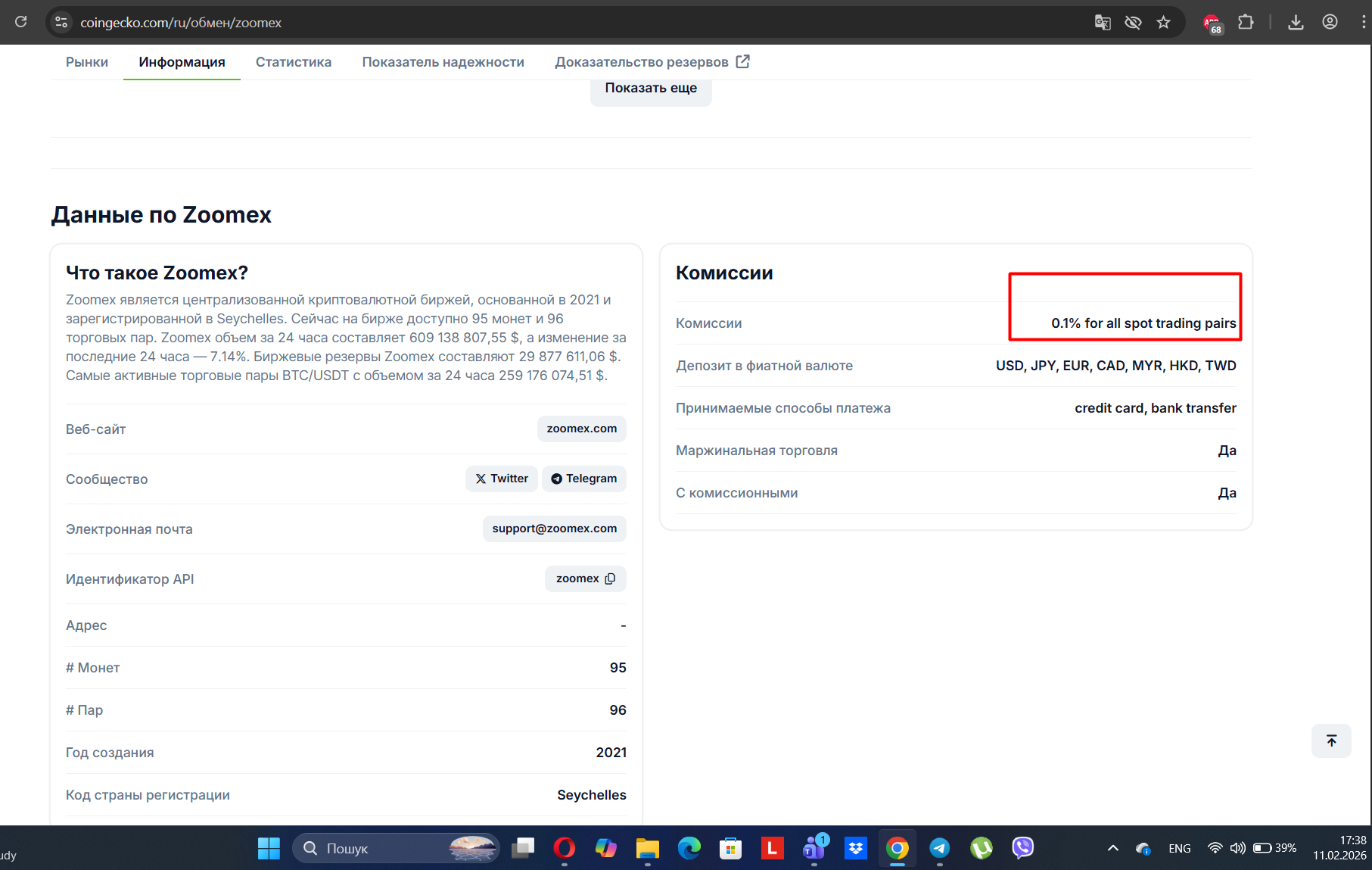1372x870 pixels.
Task: Open Task View on the taskbar
Action: point(523,848)
